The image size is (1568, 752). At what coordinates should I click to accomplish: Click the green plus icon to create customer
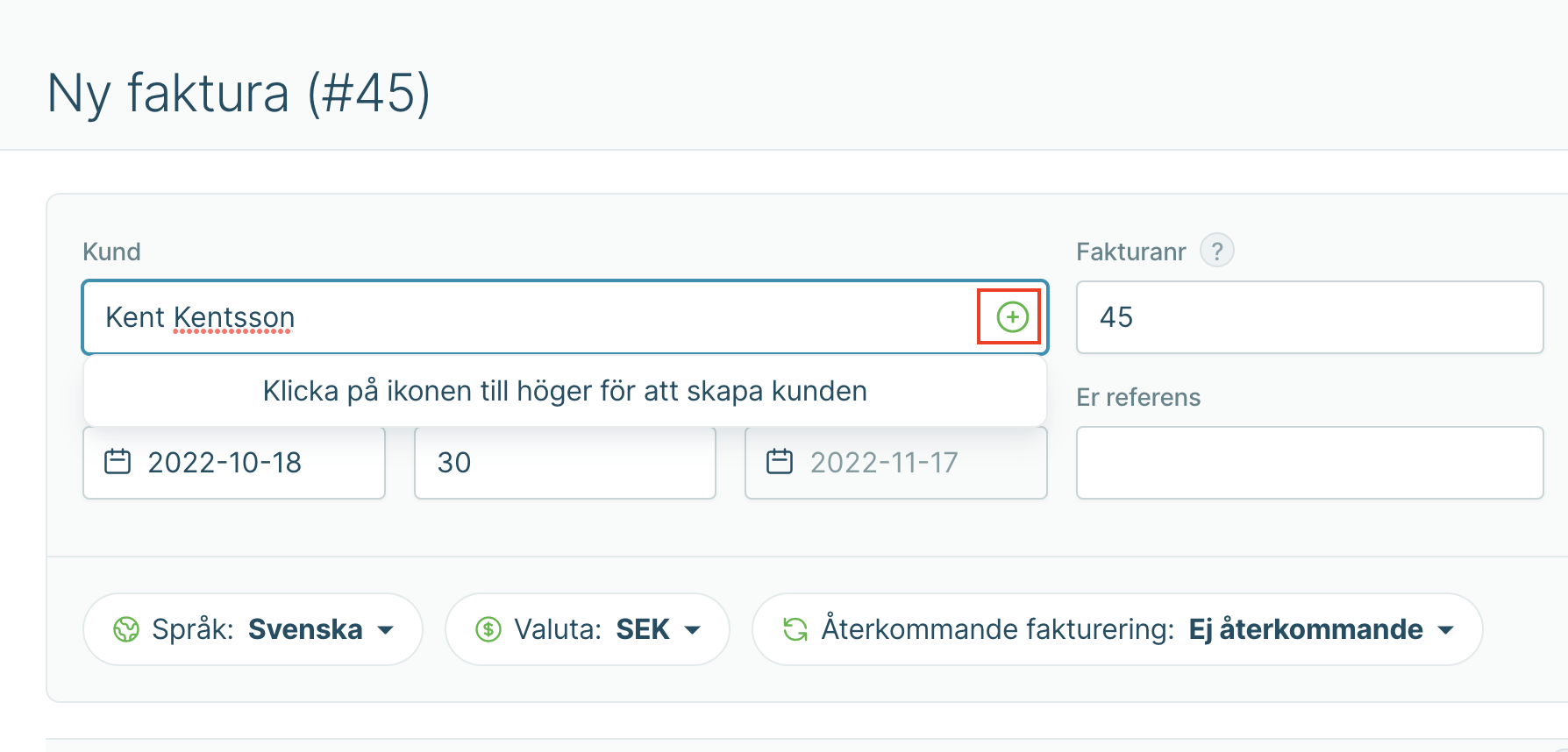tap(1012, 317)
